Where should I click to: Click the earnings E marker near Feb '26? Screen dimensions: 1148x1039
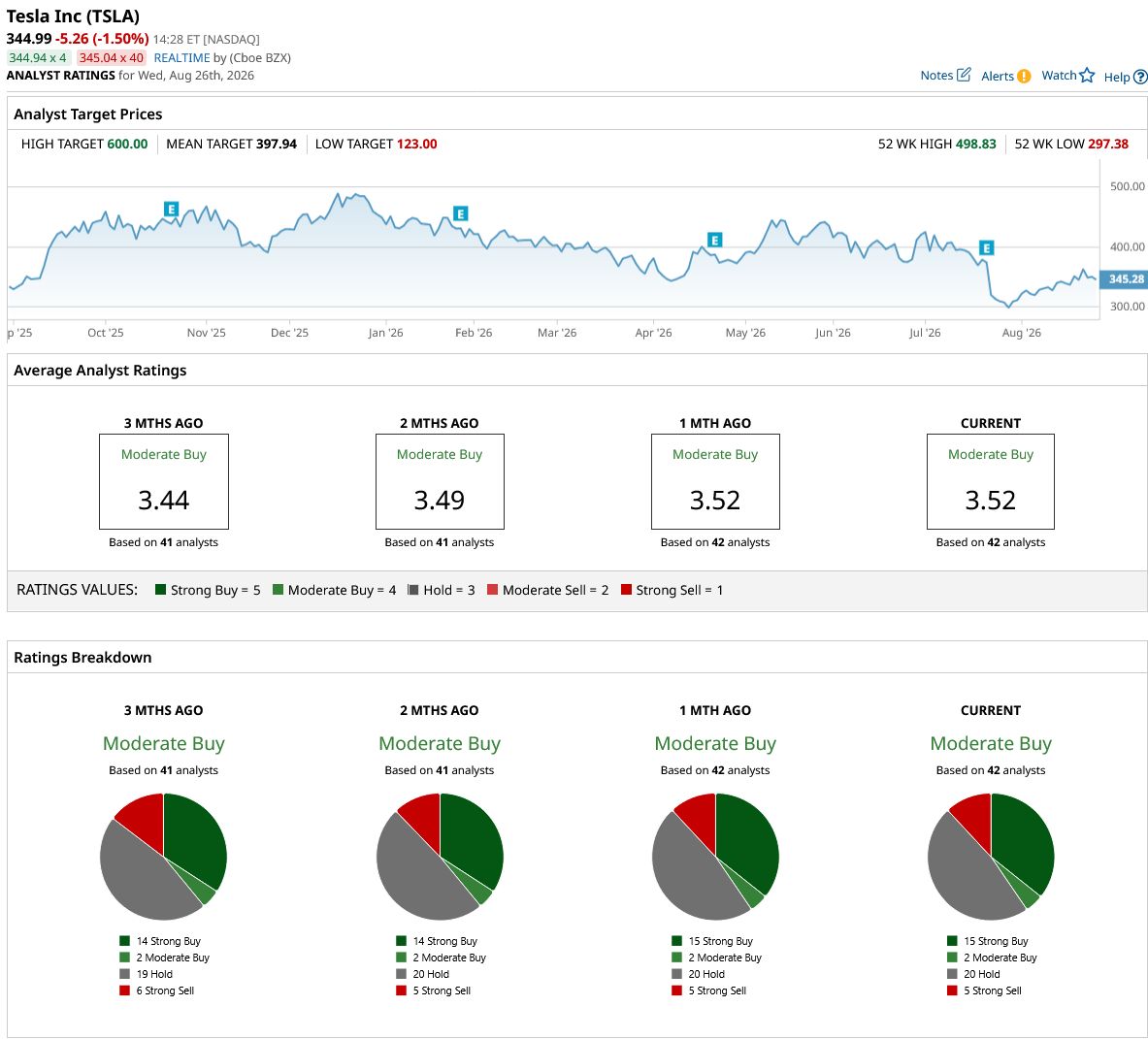pyautogui.click(x=460, y=213)
